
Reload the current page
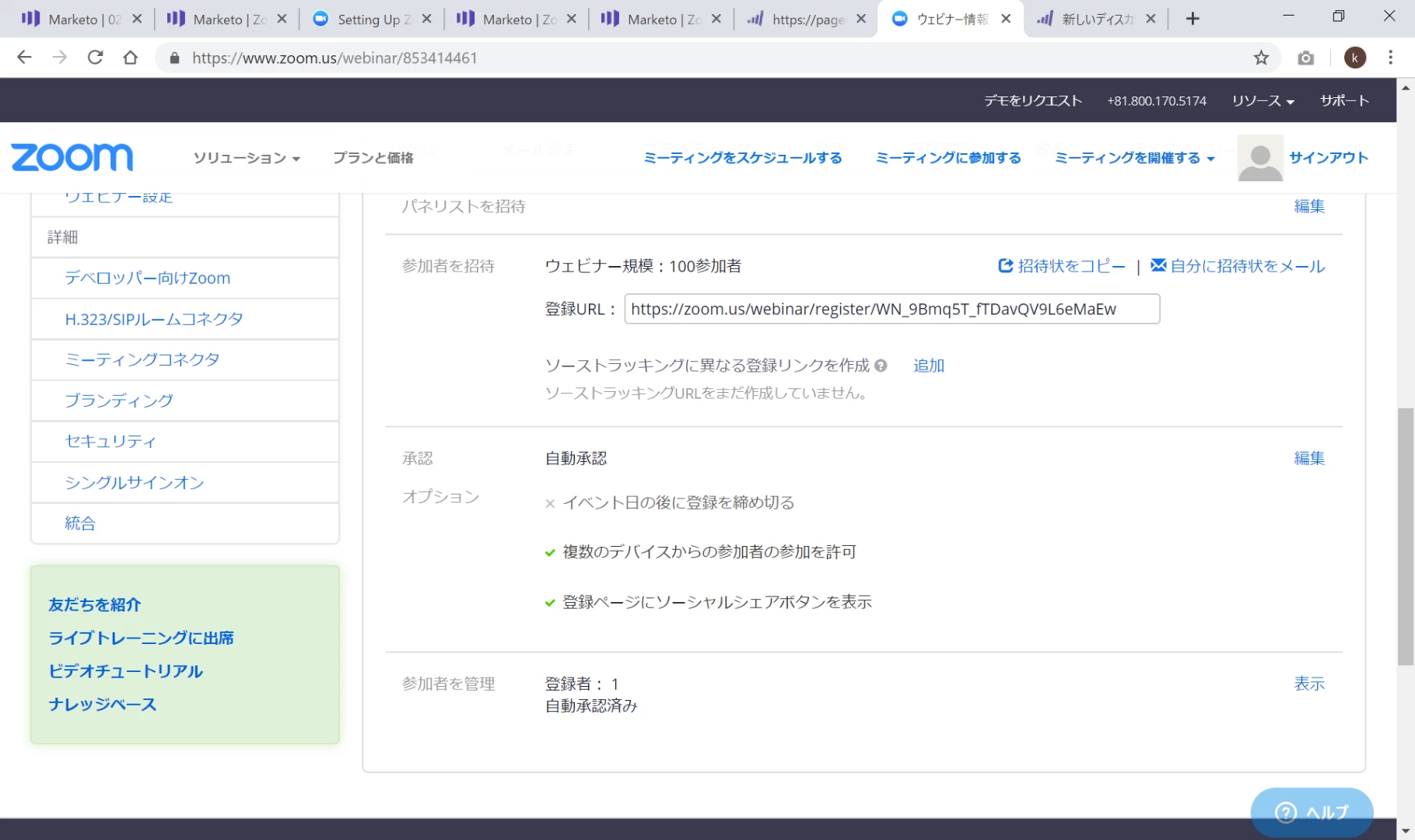[95, 58]
